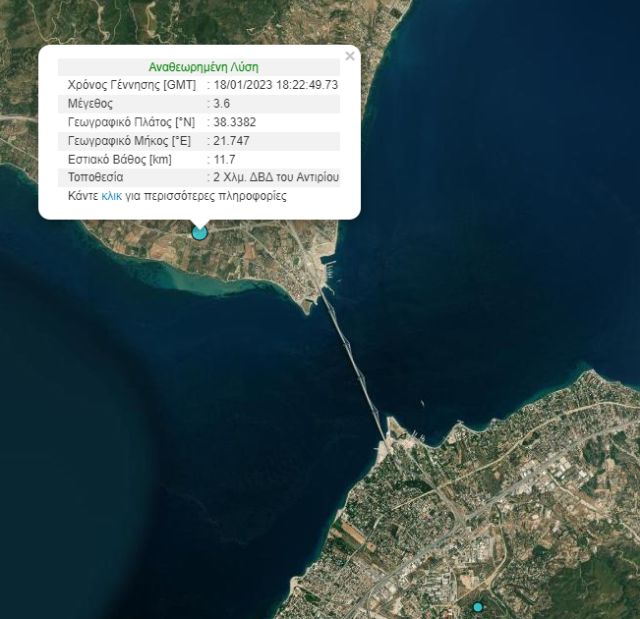Open the 'κλικ' link for more information
Image resolution: width=640 pixels, height=619 pixels.
click(x=111, y=196)
